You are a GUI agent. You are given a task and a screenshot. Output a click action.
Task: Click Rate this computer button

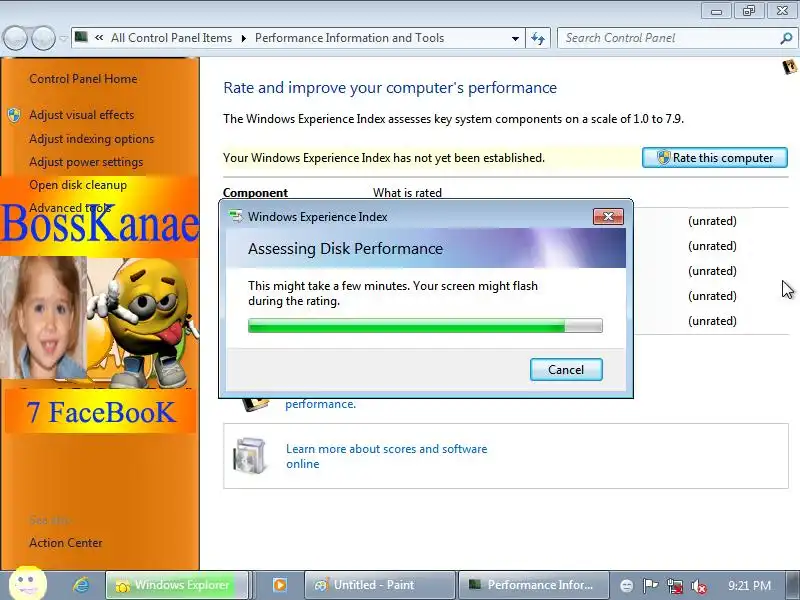(715, 158)
